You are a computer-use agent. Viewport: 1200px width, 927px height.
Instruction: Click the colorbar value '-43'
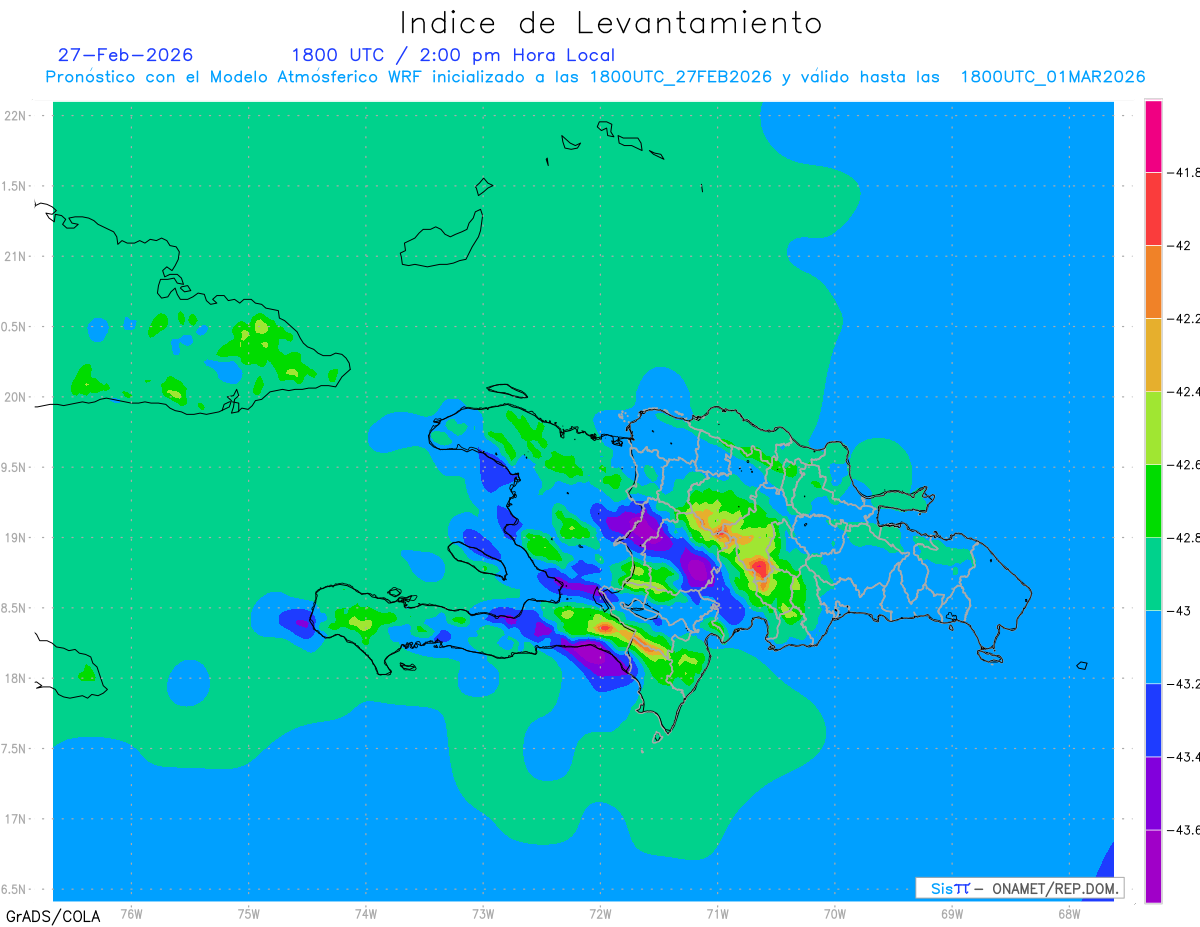1181,610
